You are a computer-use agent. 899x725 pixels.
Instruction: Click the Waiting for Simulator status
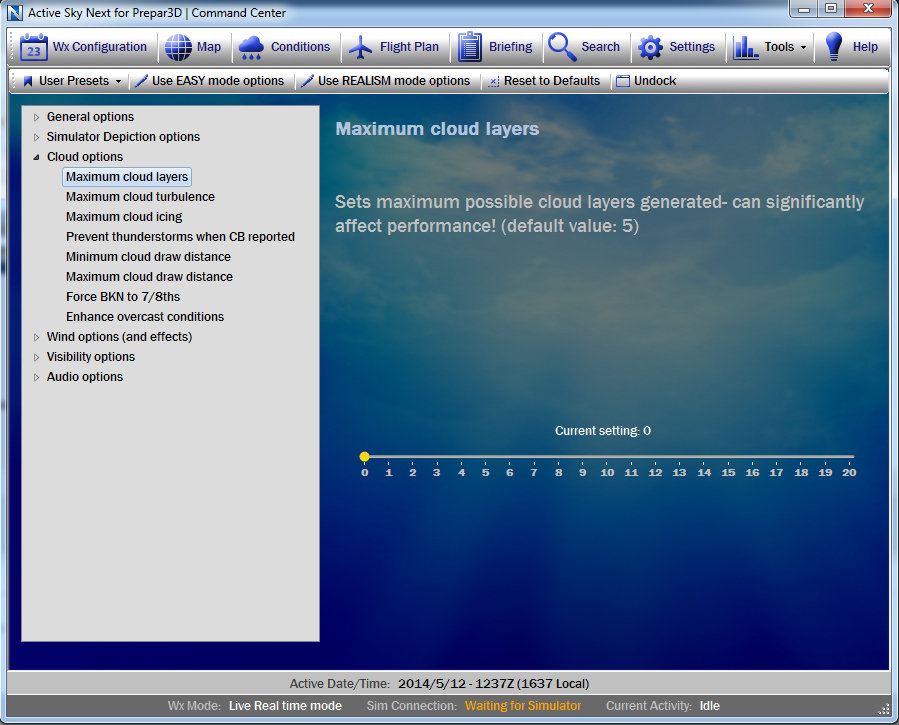523,706
